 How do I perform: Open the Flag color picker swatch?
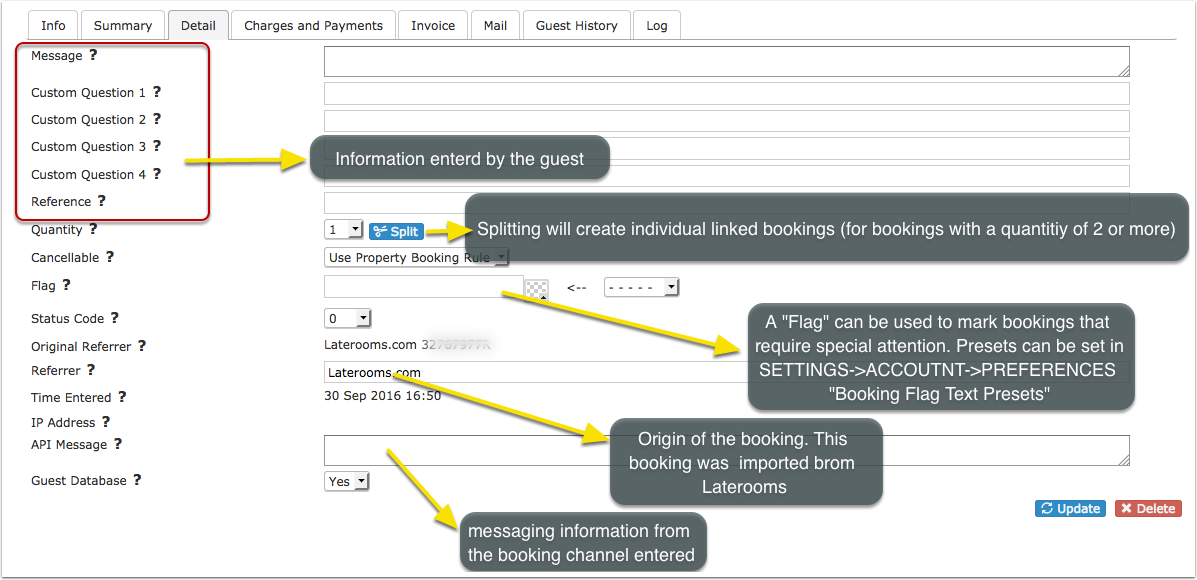(x=537, y=288)
